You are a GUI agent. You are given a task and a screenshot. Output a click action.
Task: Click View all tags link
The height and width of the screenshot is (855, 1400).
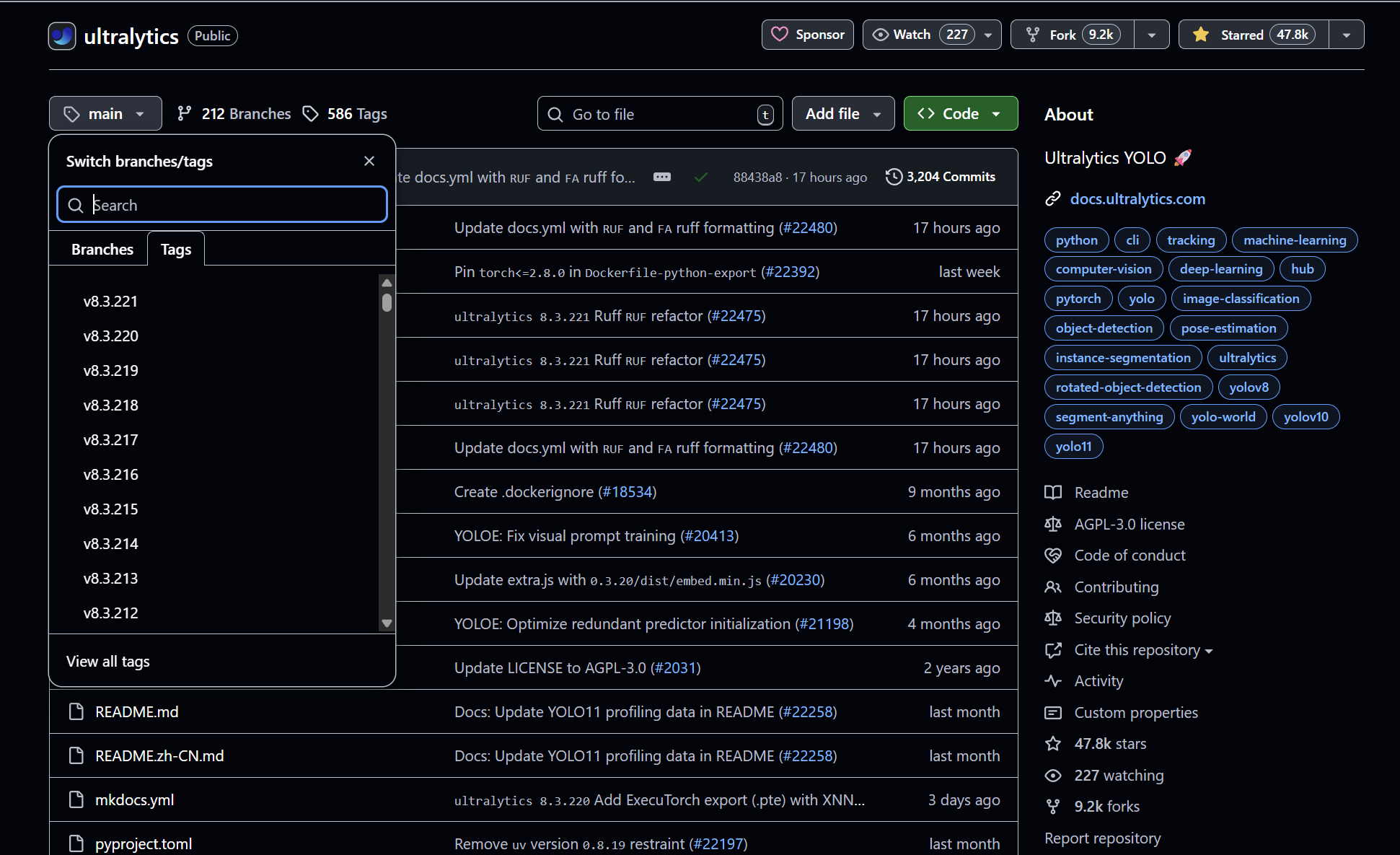click(108, 662)
